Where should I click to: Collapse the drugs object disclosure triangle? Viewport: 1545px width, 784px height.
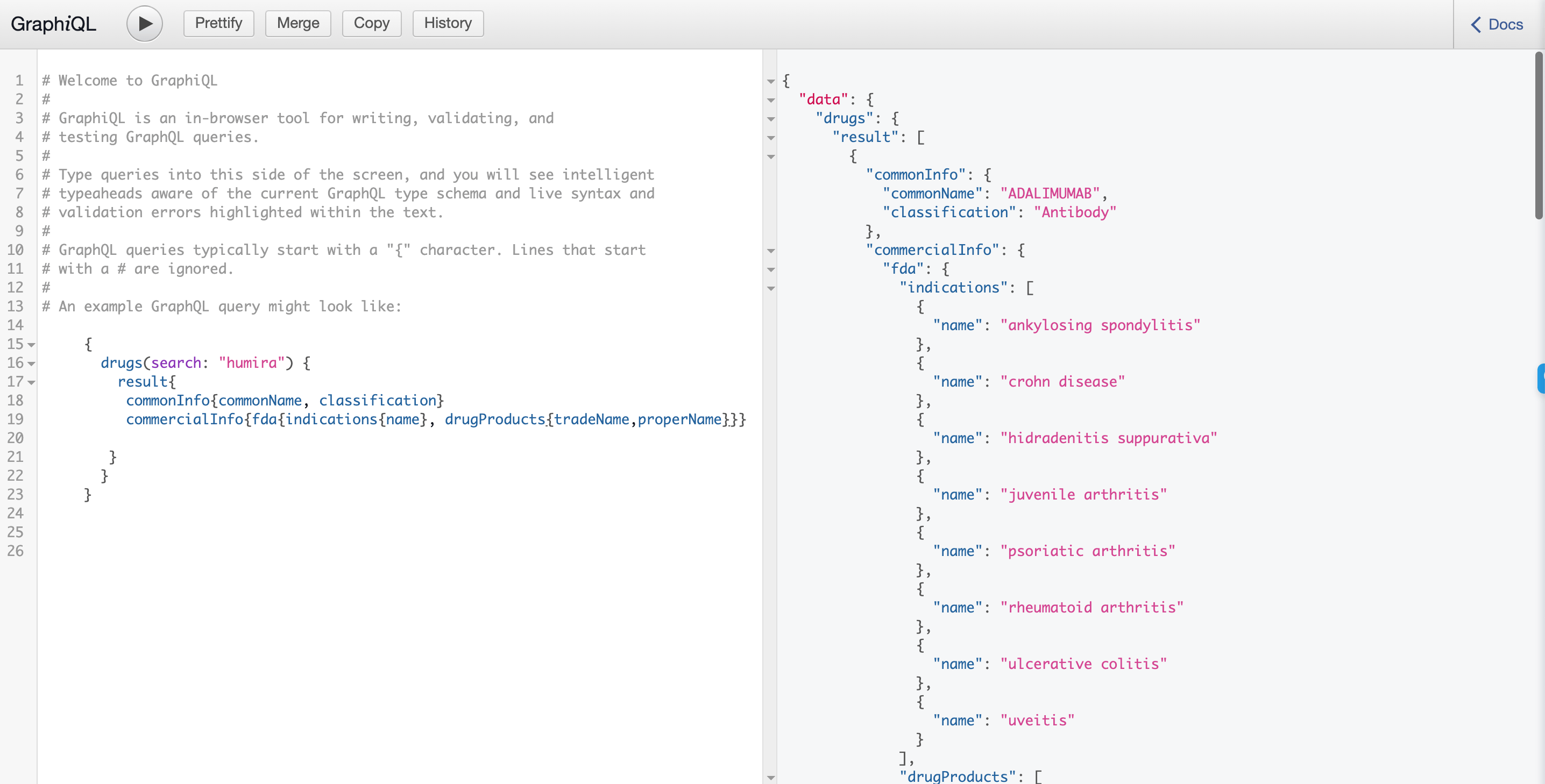(x=775, y=117)
